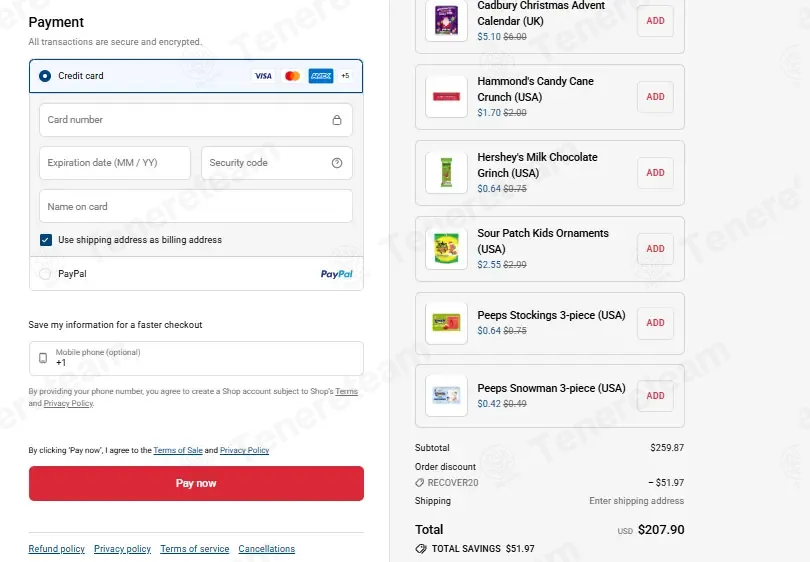Focus the Security code field

coord(277,163)
